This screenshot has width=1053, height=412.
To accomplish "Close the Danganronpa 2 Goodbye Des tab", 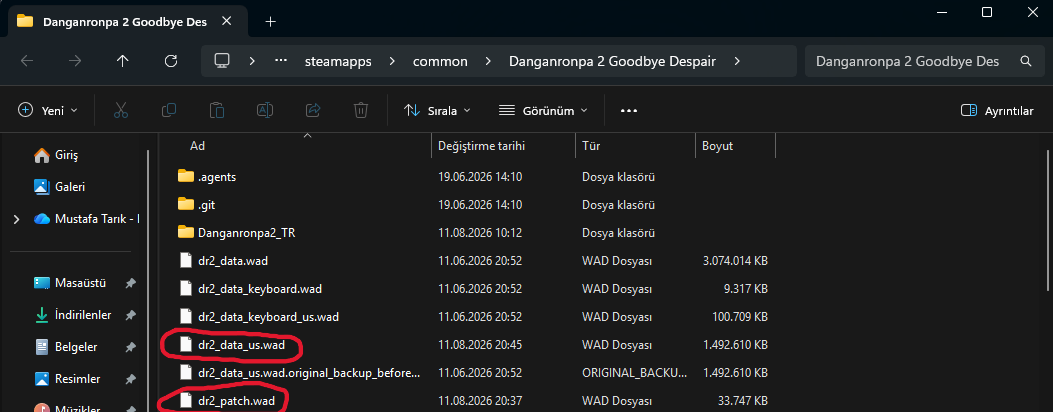I will coord(226,21).
